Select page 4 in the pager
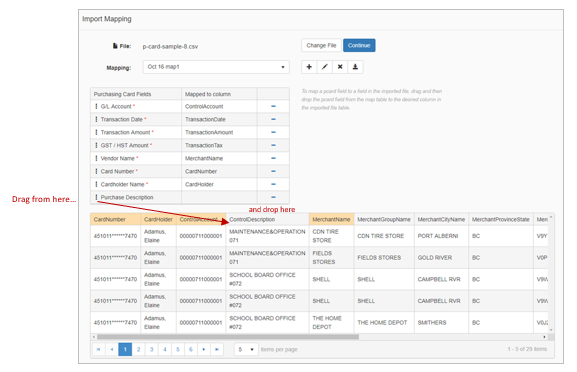Screen dimensions: 577x372 click(x=165, y=349)
